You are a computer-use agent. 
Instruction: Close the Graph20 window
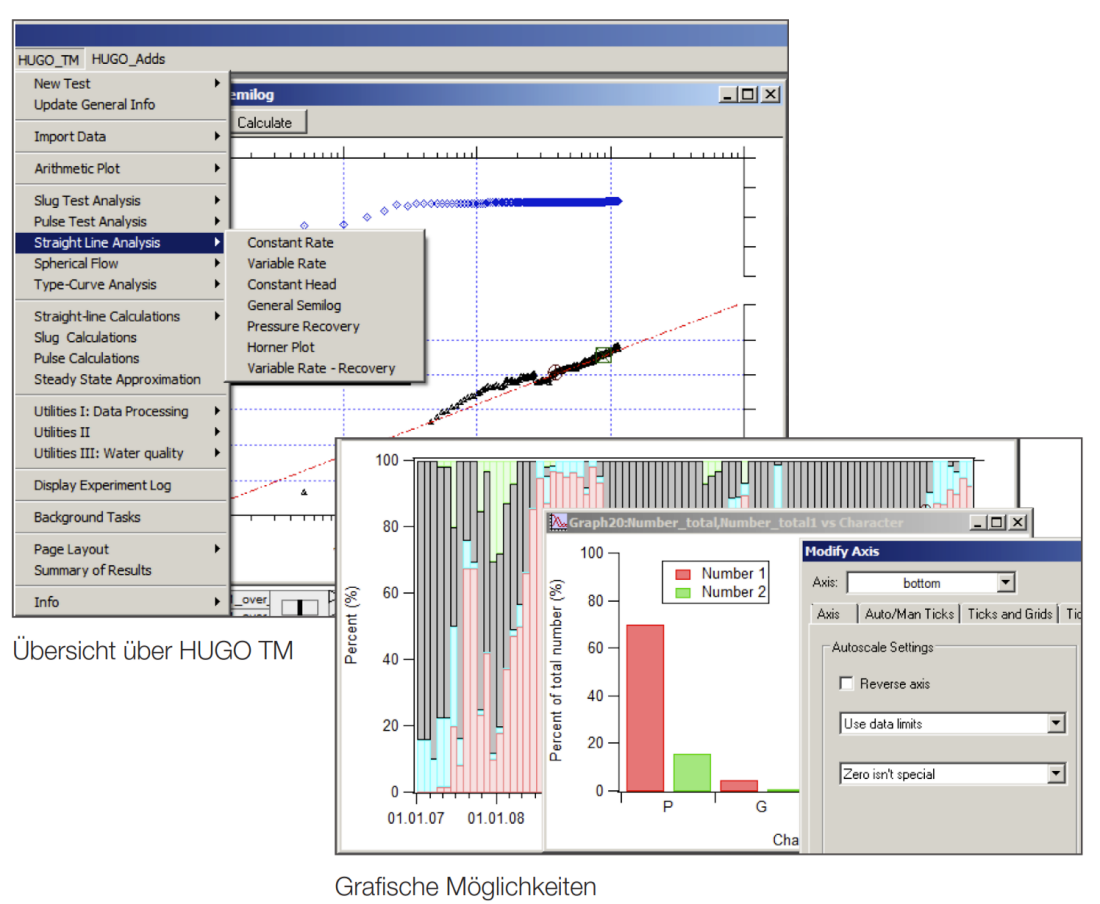tap(1017, 522)
